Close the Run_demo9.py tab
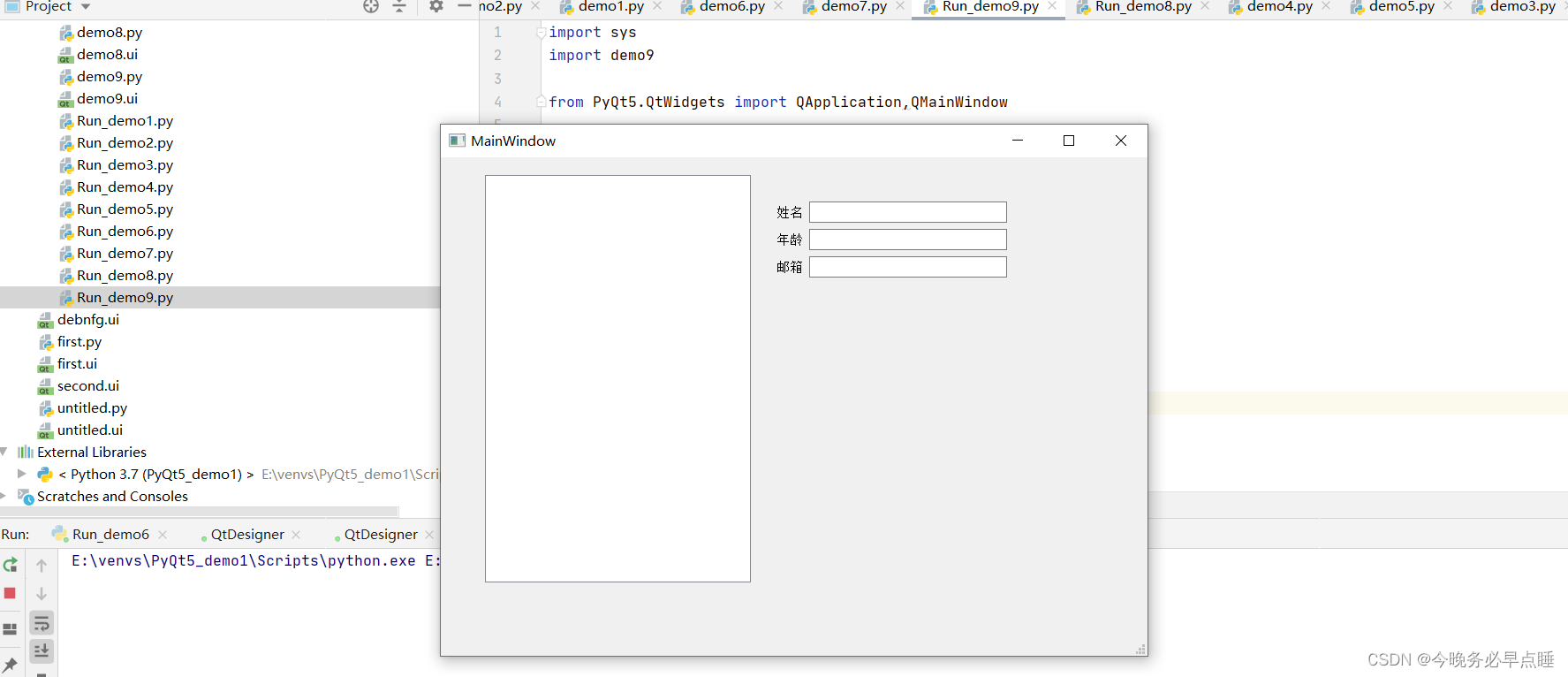1568x677 pixels. (x=1052, y=6)
